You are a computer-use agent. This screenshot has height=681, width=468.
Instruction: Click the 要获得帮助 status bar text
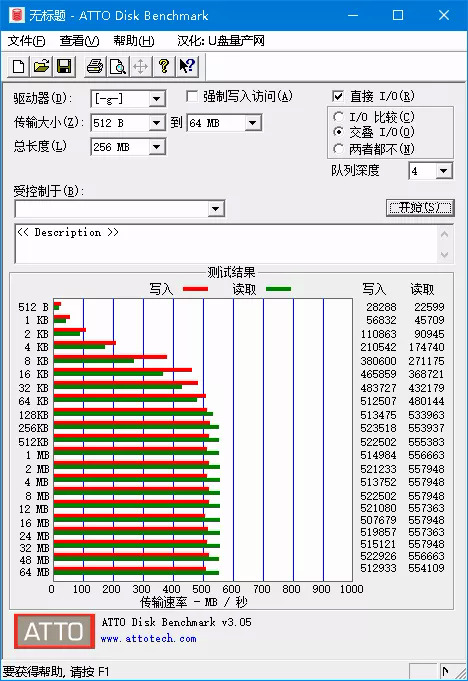(56, 671)
